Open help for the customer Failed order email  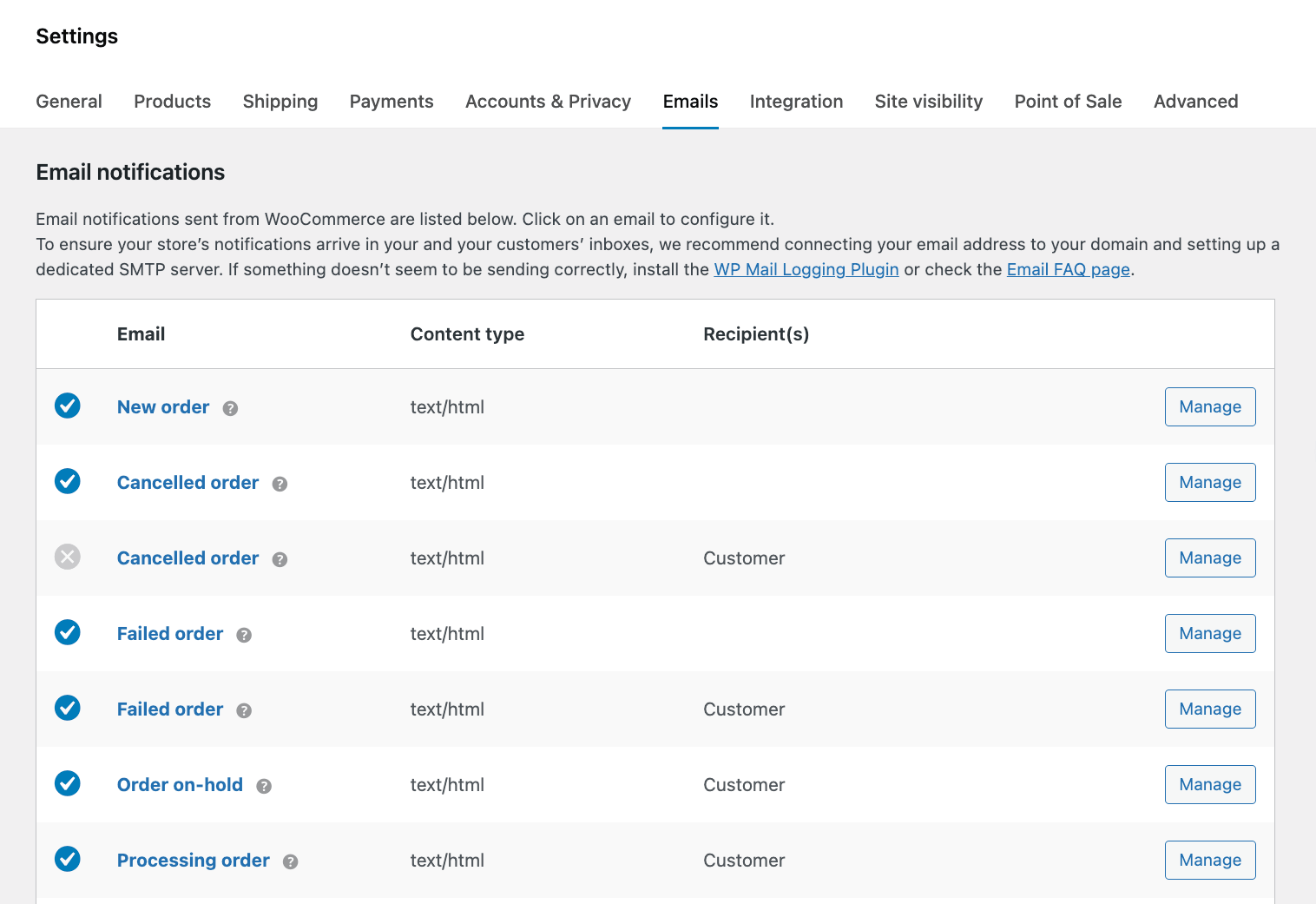pyautogui.click(x=244, y=711)
